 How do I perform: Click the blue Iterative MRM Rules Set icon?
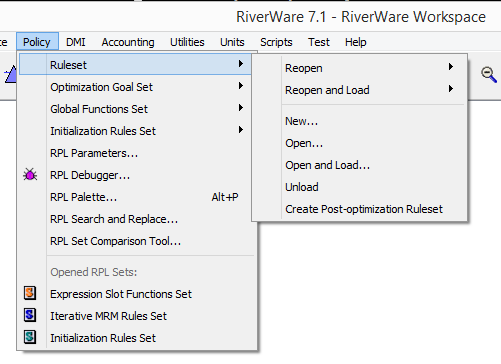coord(30,315)
